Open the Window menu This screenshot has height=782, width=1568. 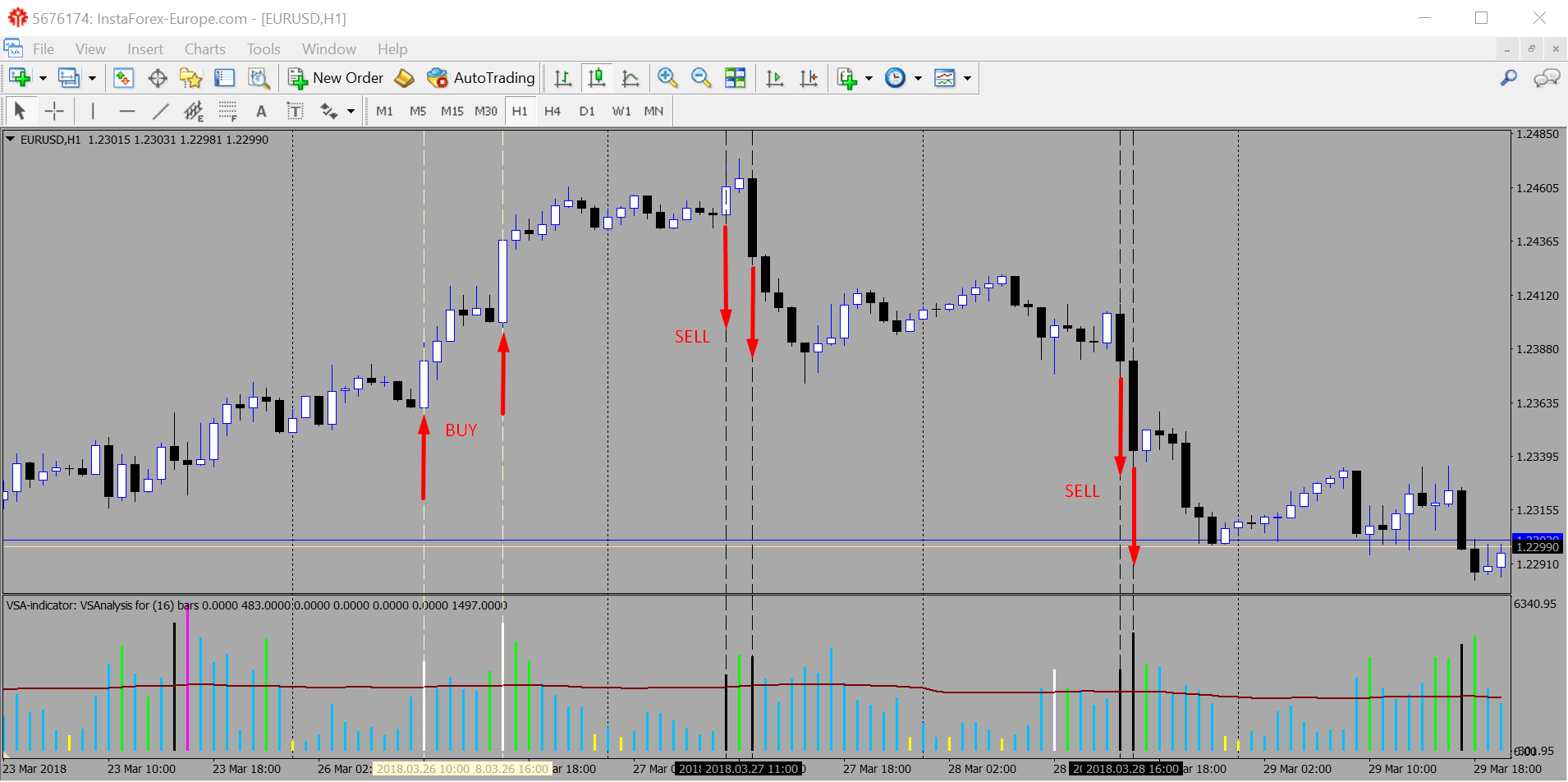(x=328, y=49)
